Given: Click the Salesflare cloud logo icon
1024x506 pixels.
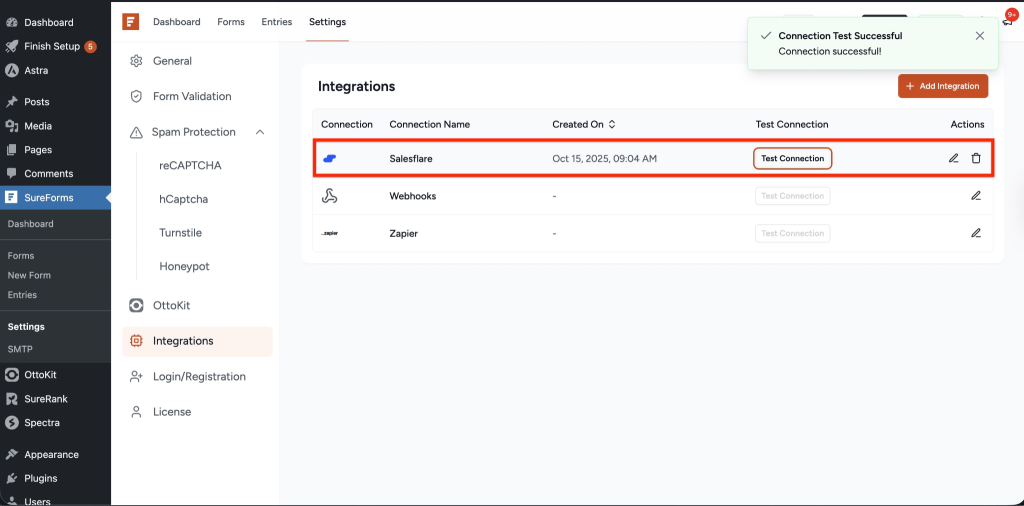Looking at the screenshot, I should pyautogui.click(x=329, y=158).
